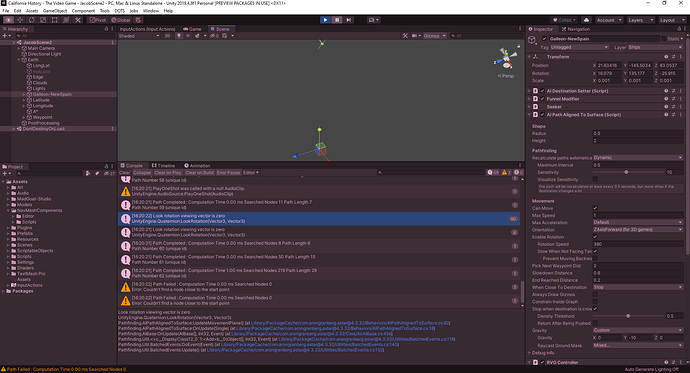The image size is (690, 373).
Task: Click the Console Clear button
Action: click(125, 172)
